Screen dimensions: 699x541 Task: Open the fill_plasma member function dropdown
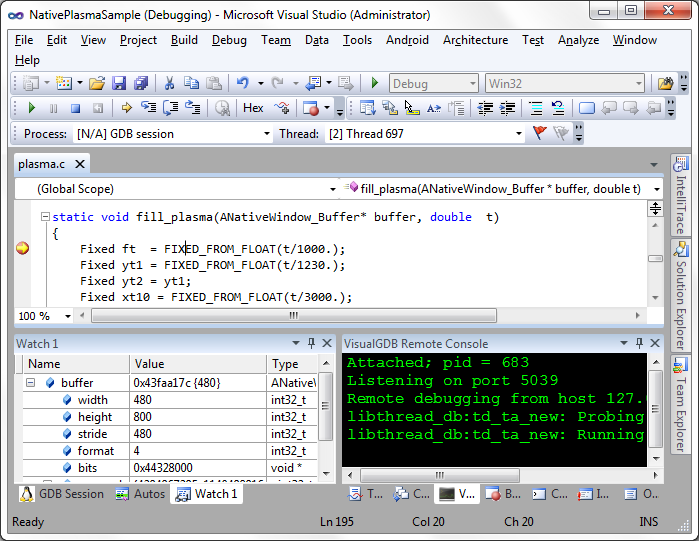[502, 189]
